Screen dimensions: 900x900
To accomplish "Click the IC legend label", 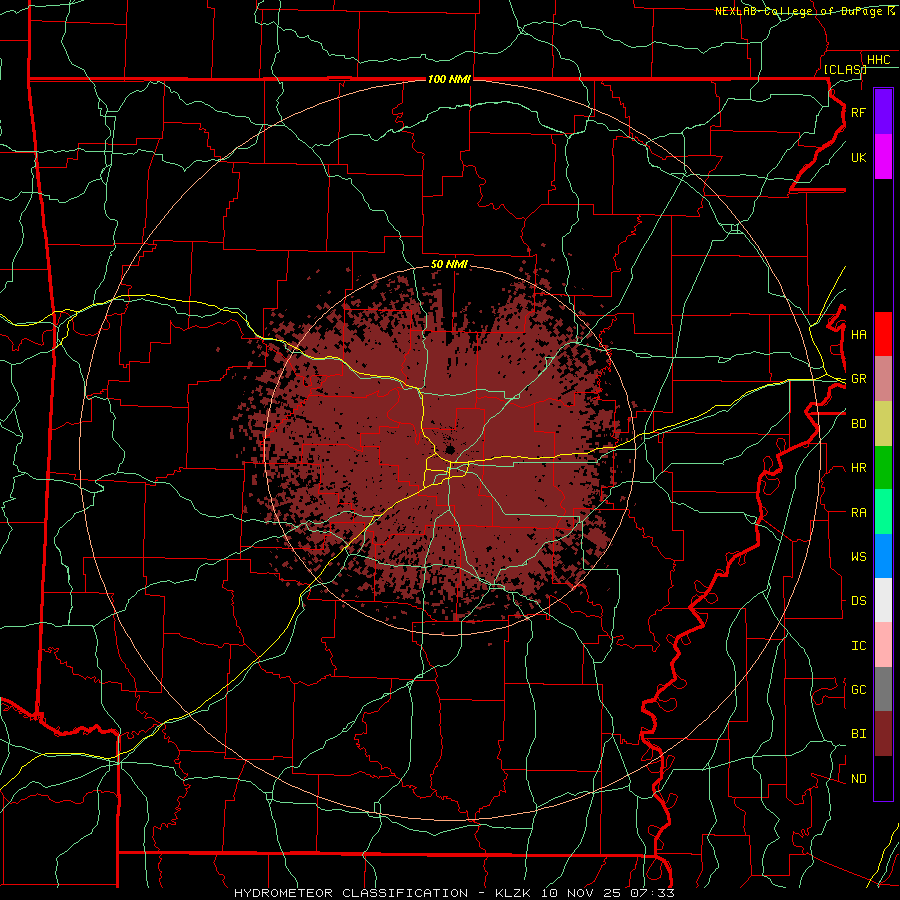I will pos(859,646).
